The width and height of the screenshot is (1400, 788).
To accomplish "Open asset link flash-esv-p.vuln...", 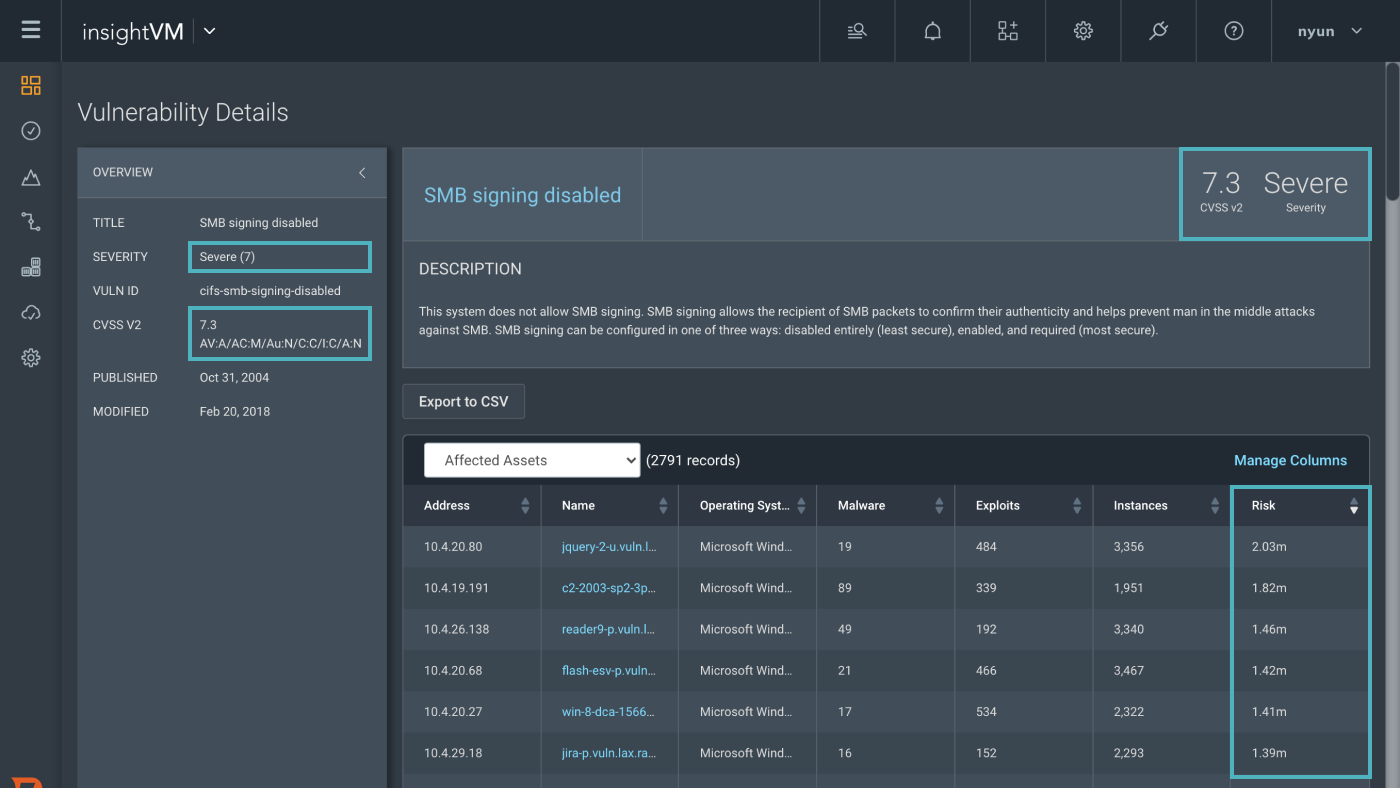I will [608, 671].
